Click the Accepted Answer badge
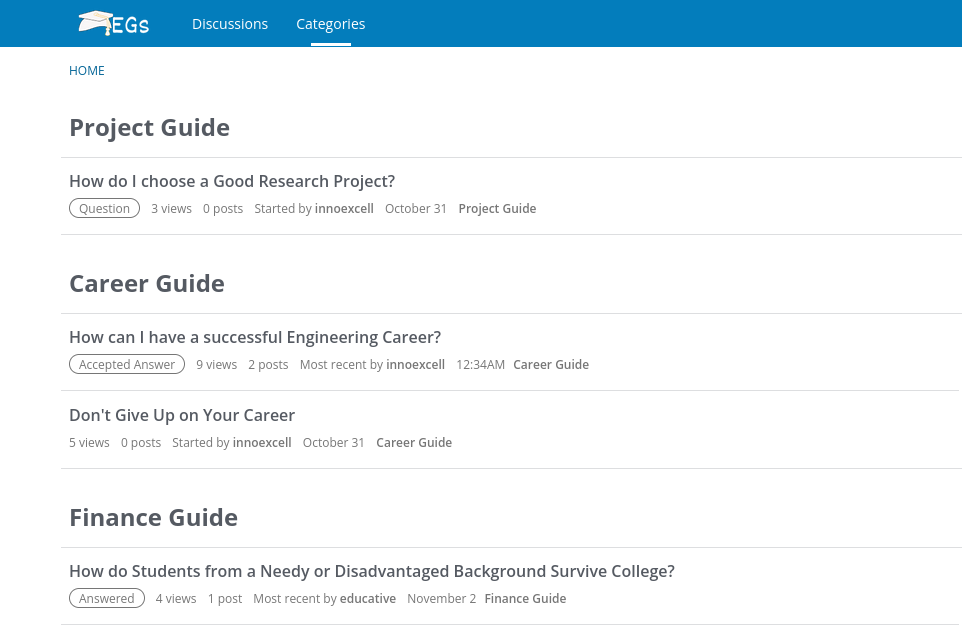The height and width of the screenshot is (629, 962). (x=127, y=364)
